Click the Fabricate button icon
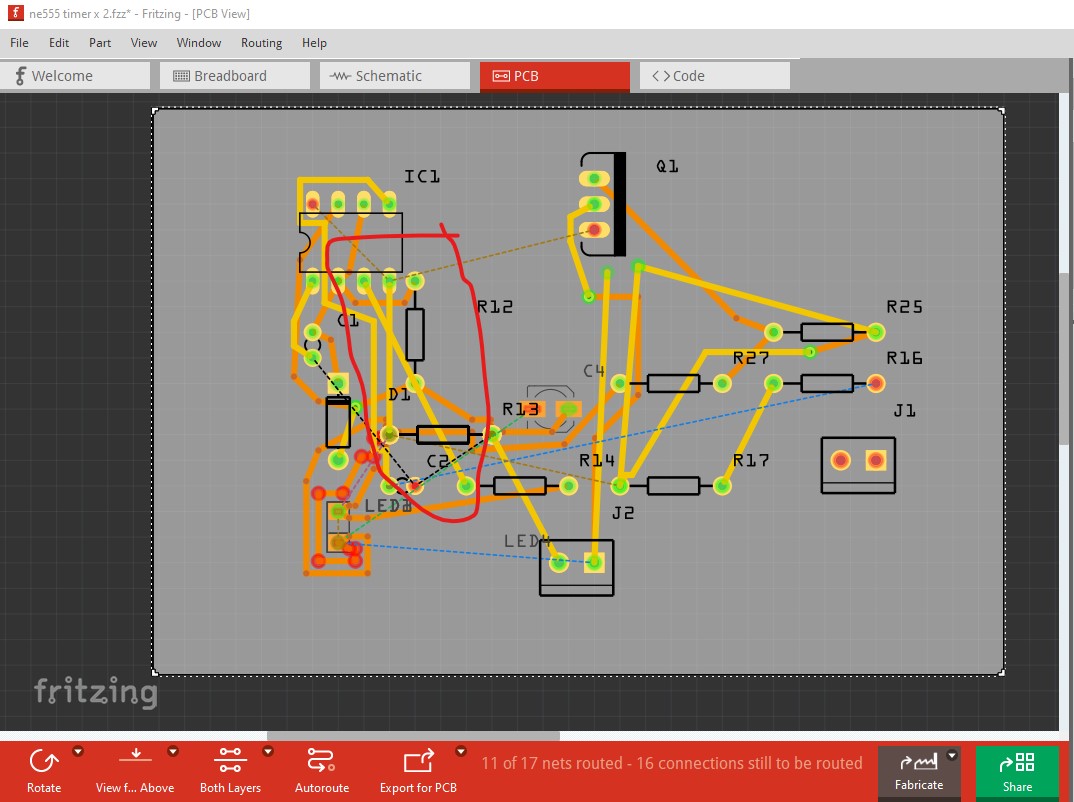The height and width of the screenshot is (802, 1074). [917, 763]
